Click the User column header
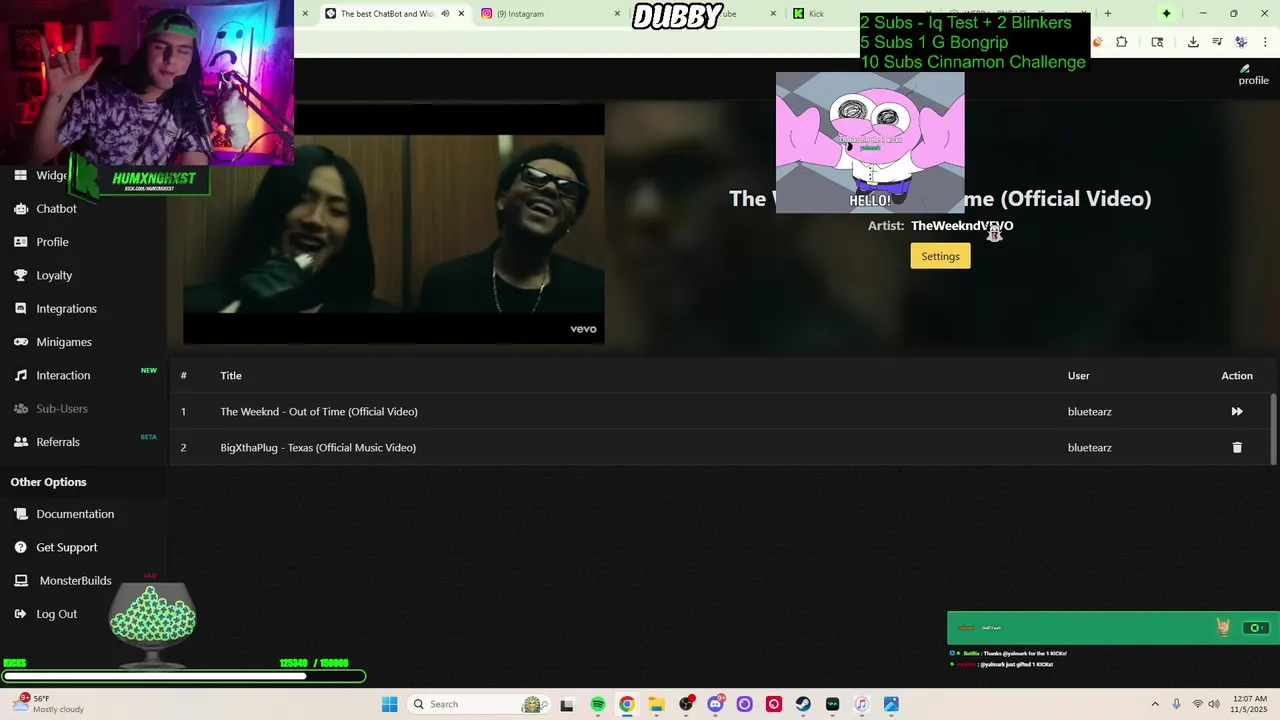The image size is (1280, 720). [x=1078, y=376]
